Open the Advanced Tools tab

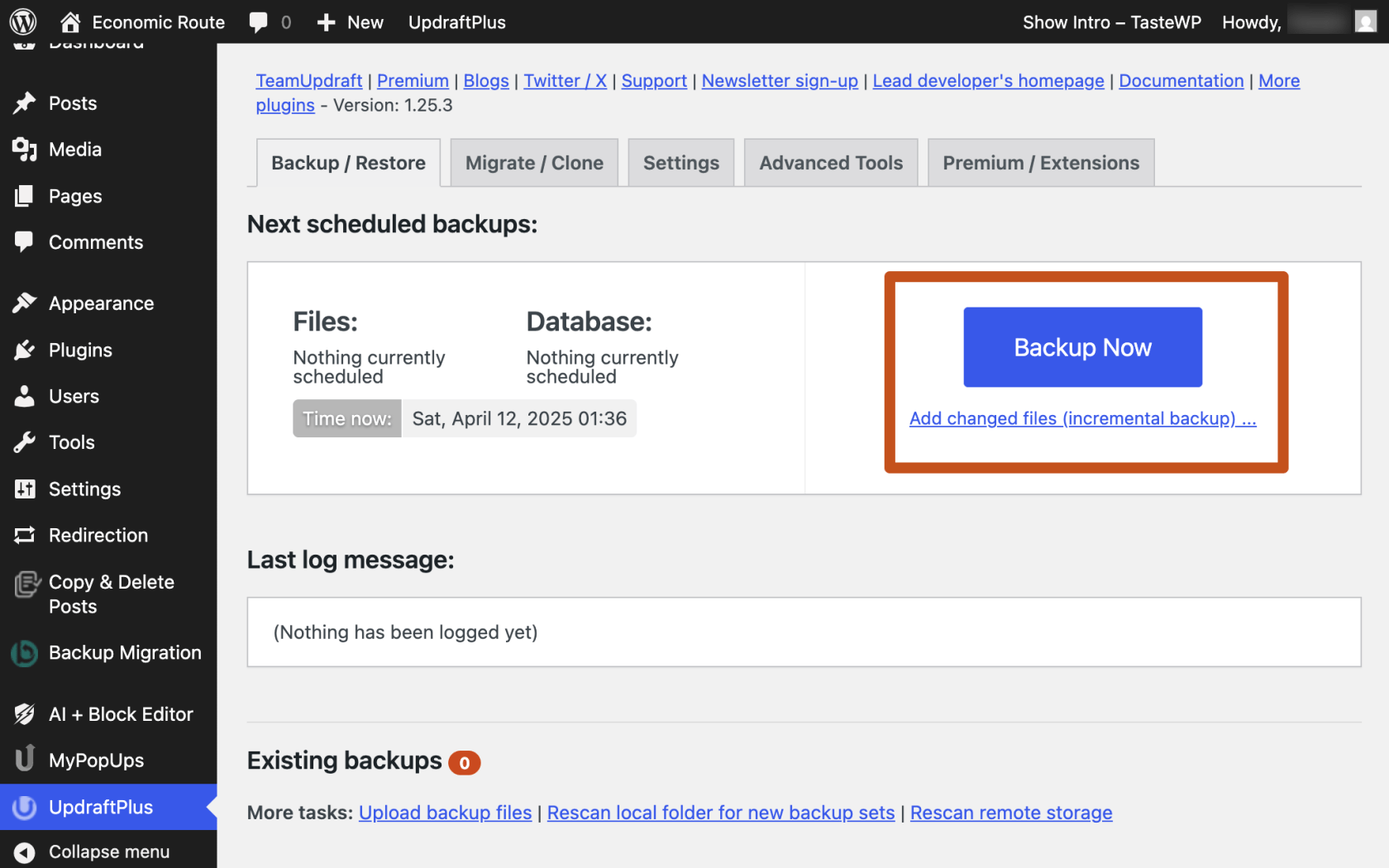click(830, 162)
